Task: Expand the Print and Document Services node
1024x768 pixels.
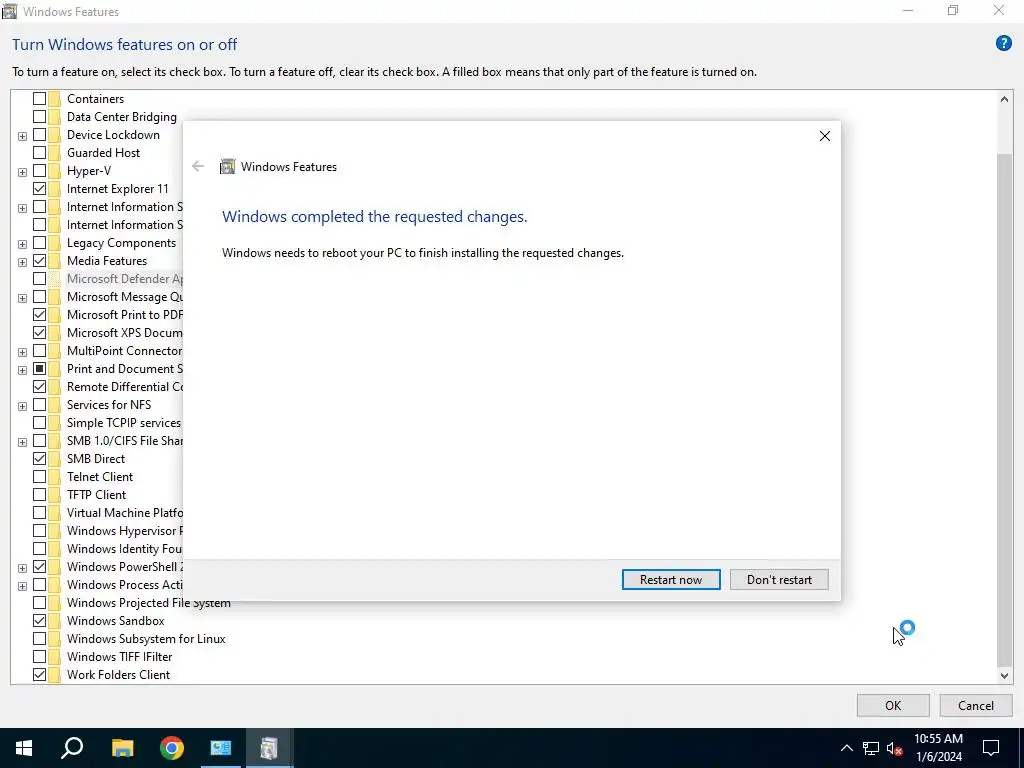Action: pos(22,370)
